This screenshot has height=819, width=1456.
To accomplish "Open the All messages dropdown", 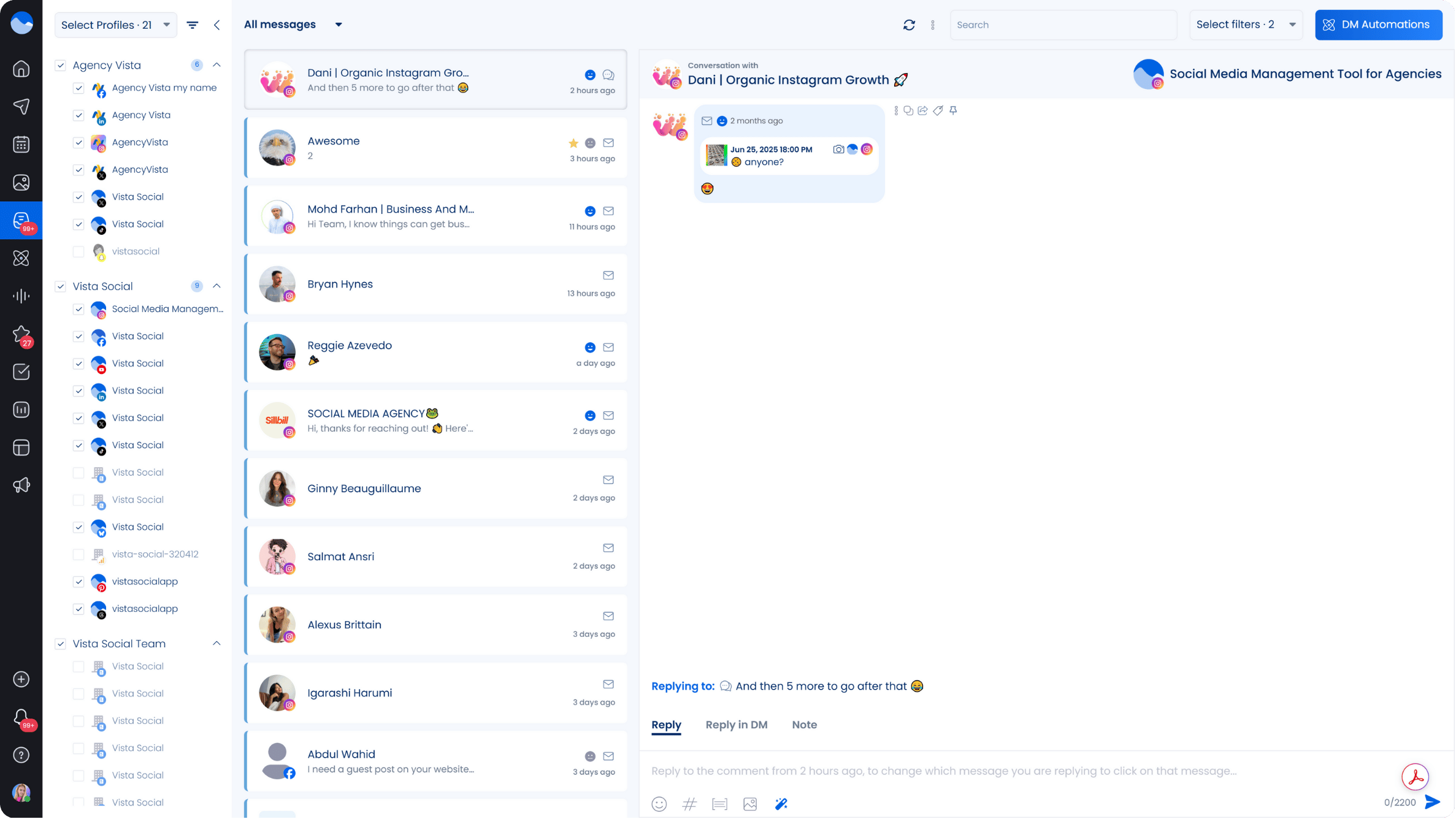I will 293,25.
